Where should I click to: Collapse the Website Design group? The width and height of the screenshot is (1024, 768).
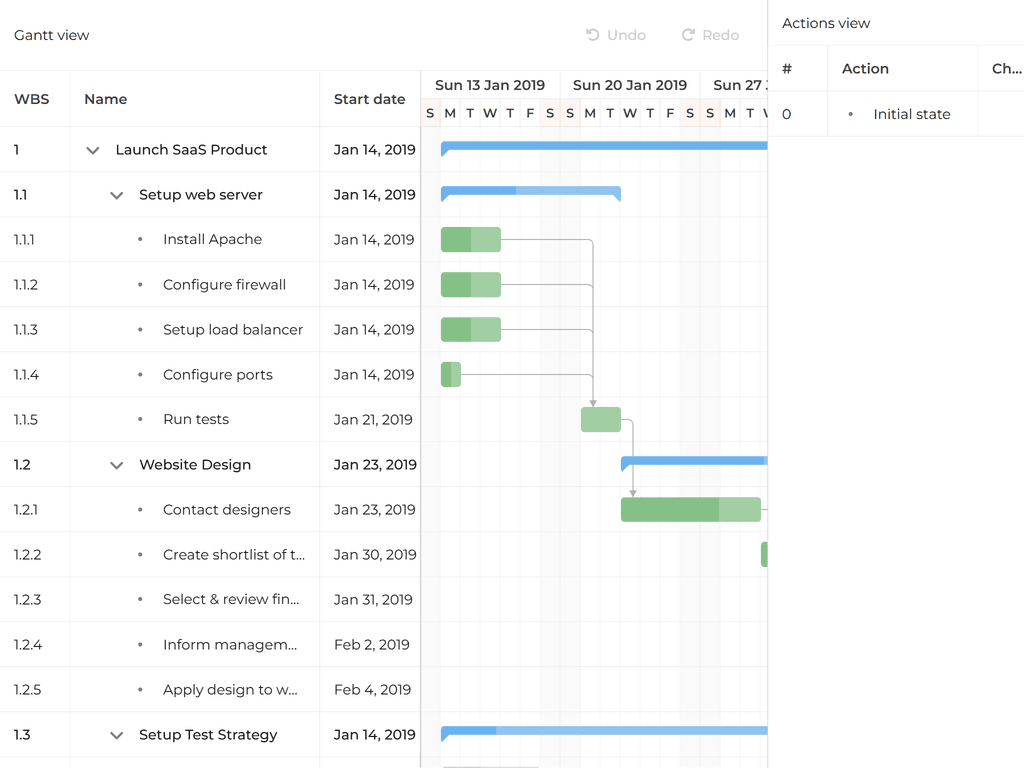pos(117,465)
